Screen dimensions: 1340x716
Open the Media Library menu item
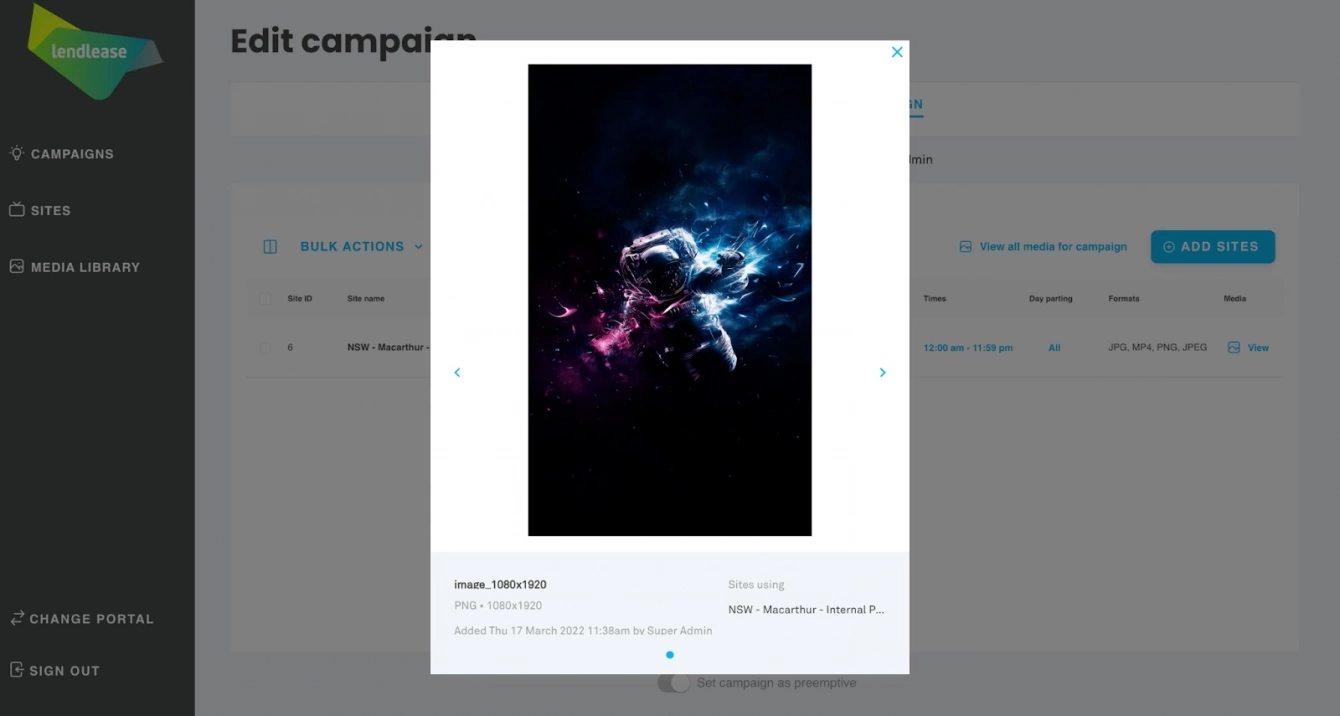pos(85,267)
